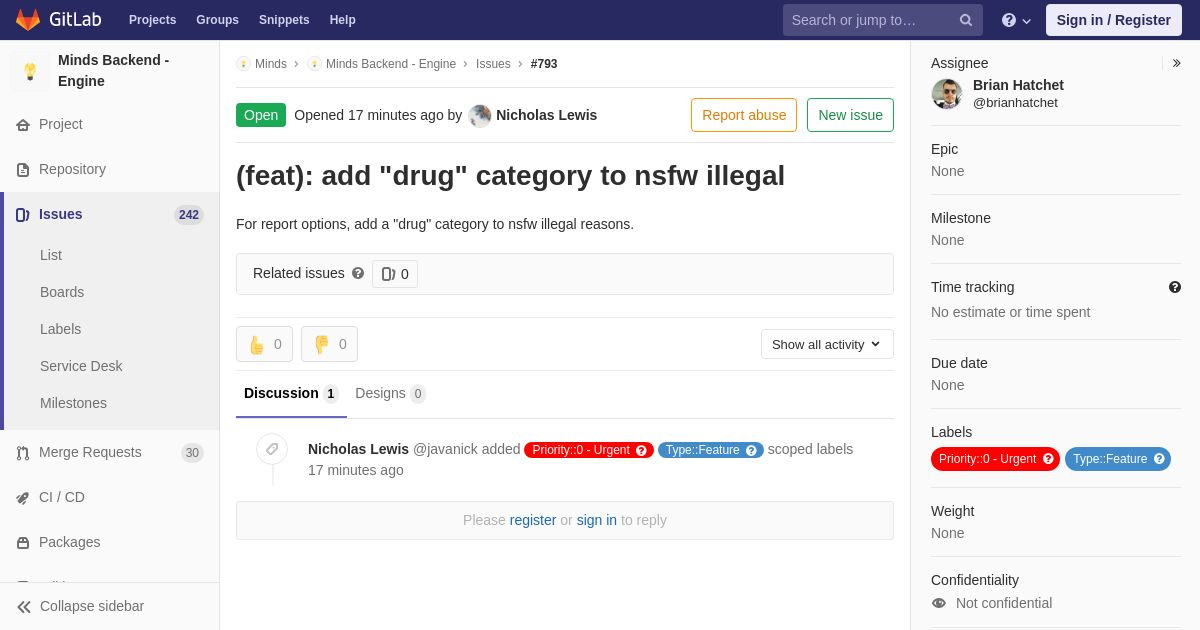Viewport: 1200px width, 630px height.
Task: Click the search magnifier icon
Action: pos(965,20)
